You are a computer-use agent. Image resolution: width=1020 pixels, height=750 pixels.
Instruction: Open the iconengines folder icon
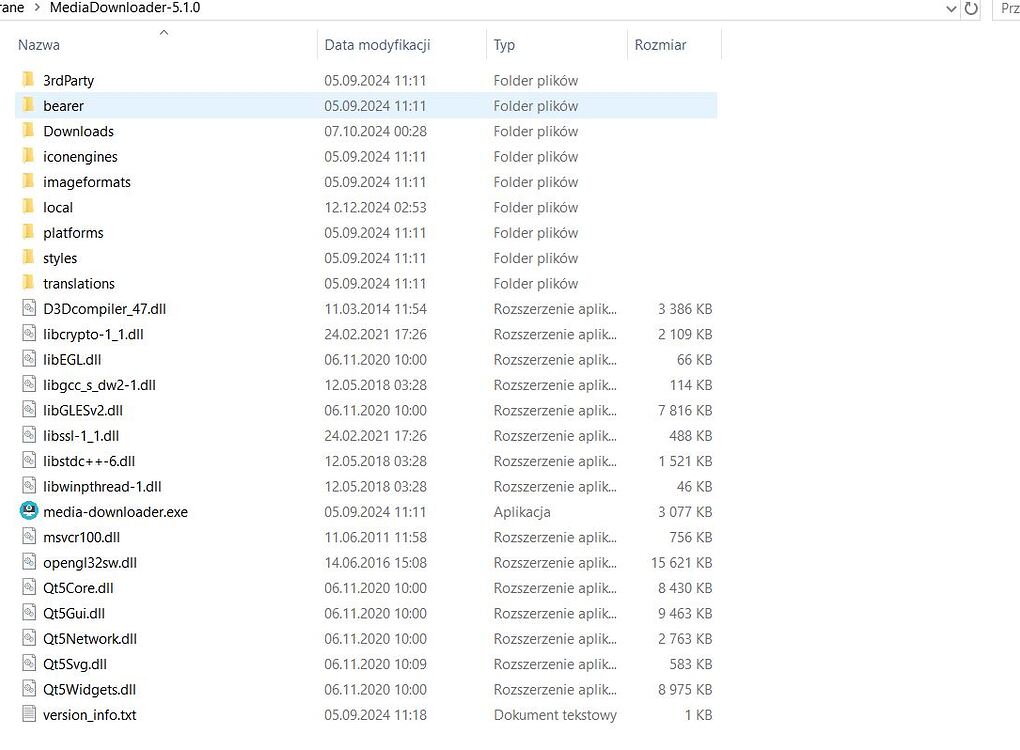coord(28,156)
